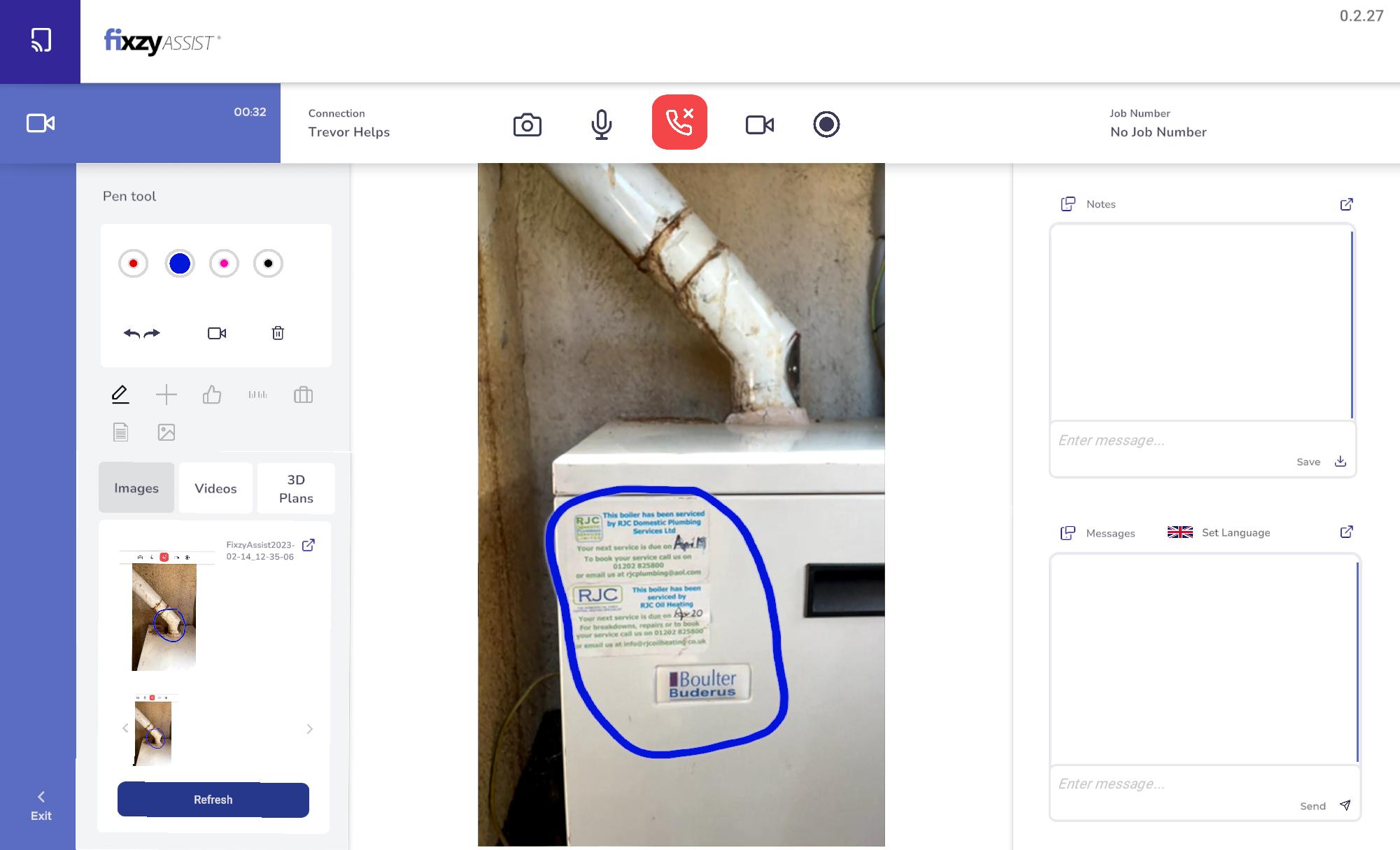This screenshot has width=1400, height=850.
Task: Choose the red pen color
Action: tap(133, 264)
